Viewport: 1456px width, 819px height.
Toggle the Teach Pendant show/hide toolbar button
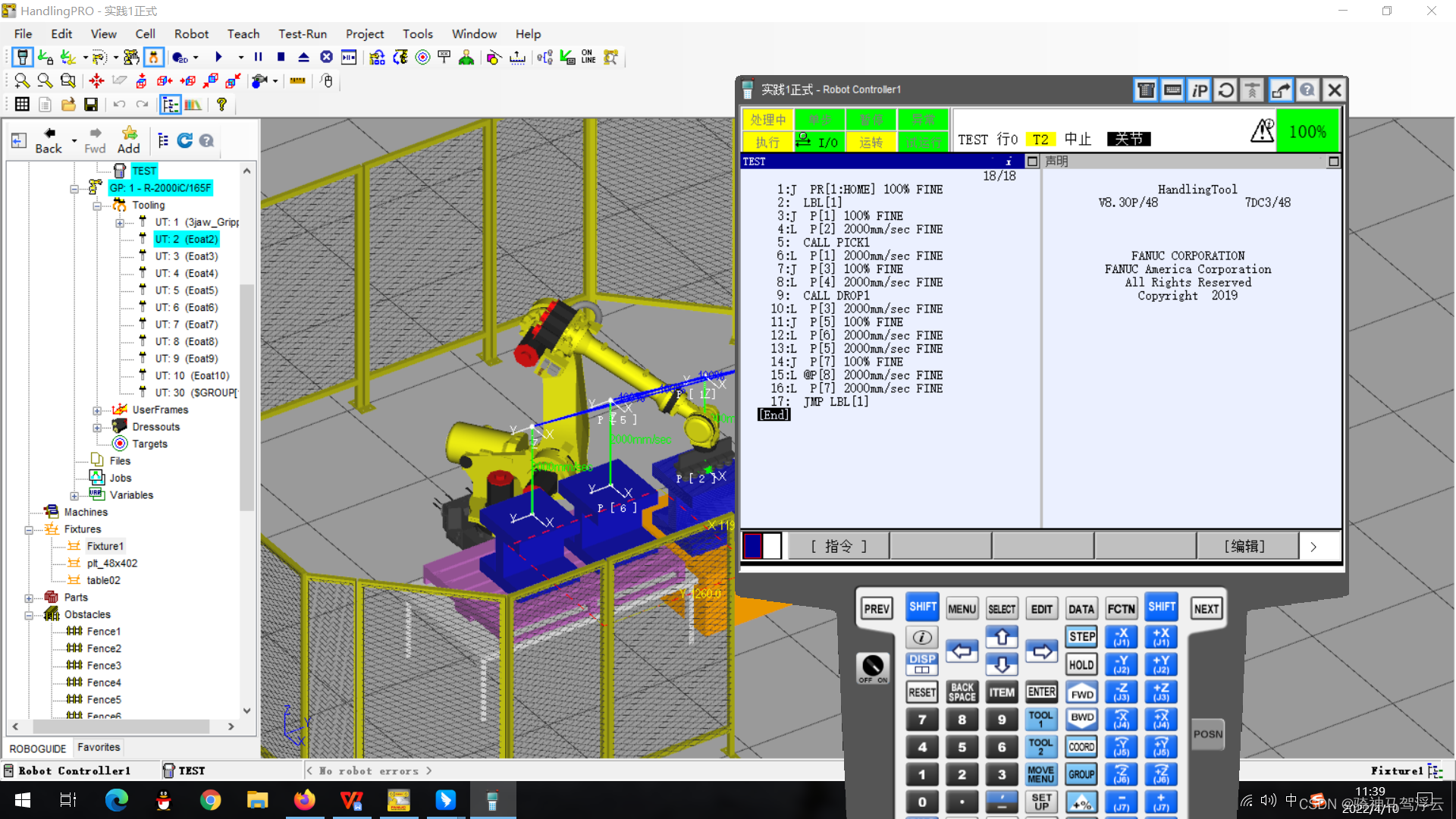(x=22, y=57)
